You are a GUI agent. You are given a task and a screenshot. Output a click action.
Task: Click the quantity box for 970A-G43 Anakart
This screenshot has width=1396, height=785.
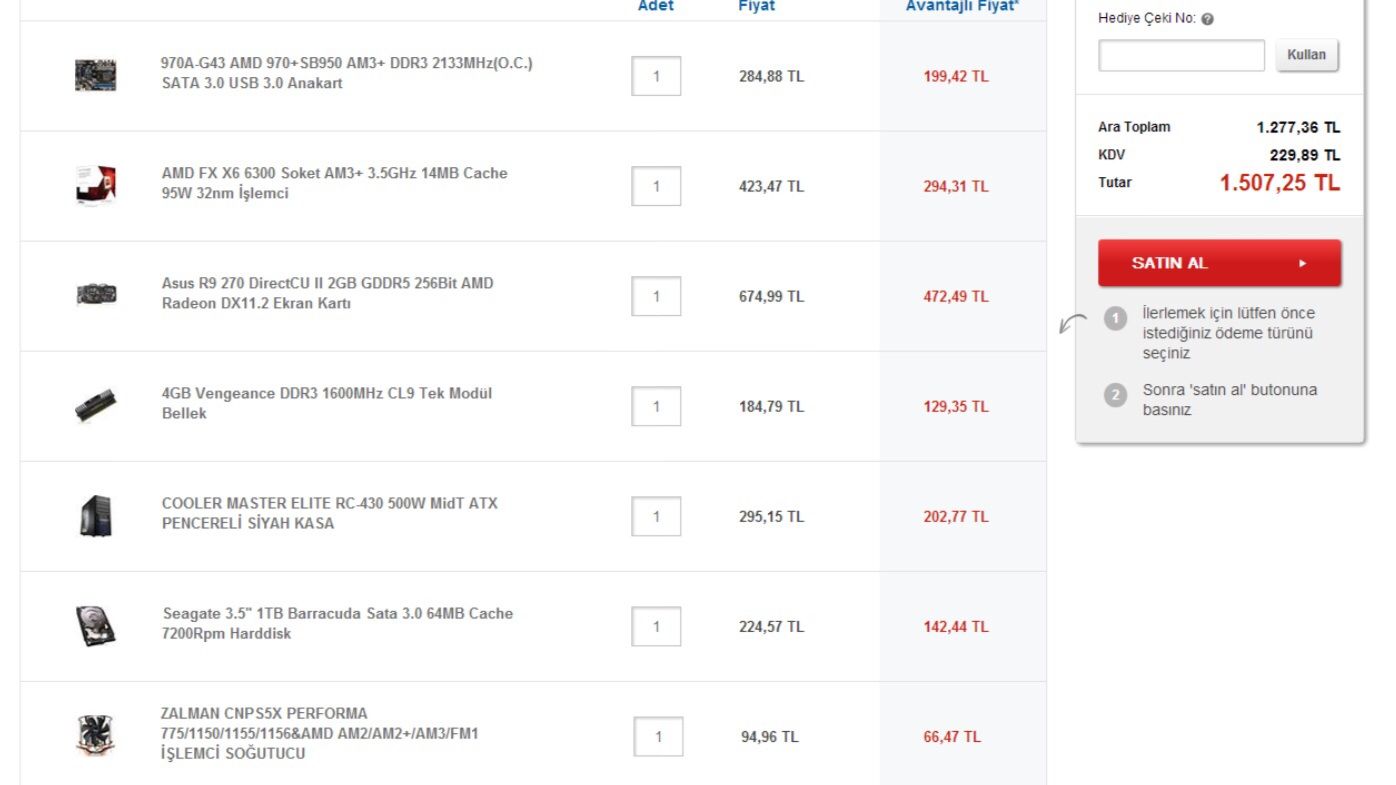656,76
